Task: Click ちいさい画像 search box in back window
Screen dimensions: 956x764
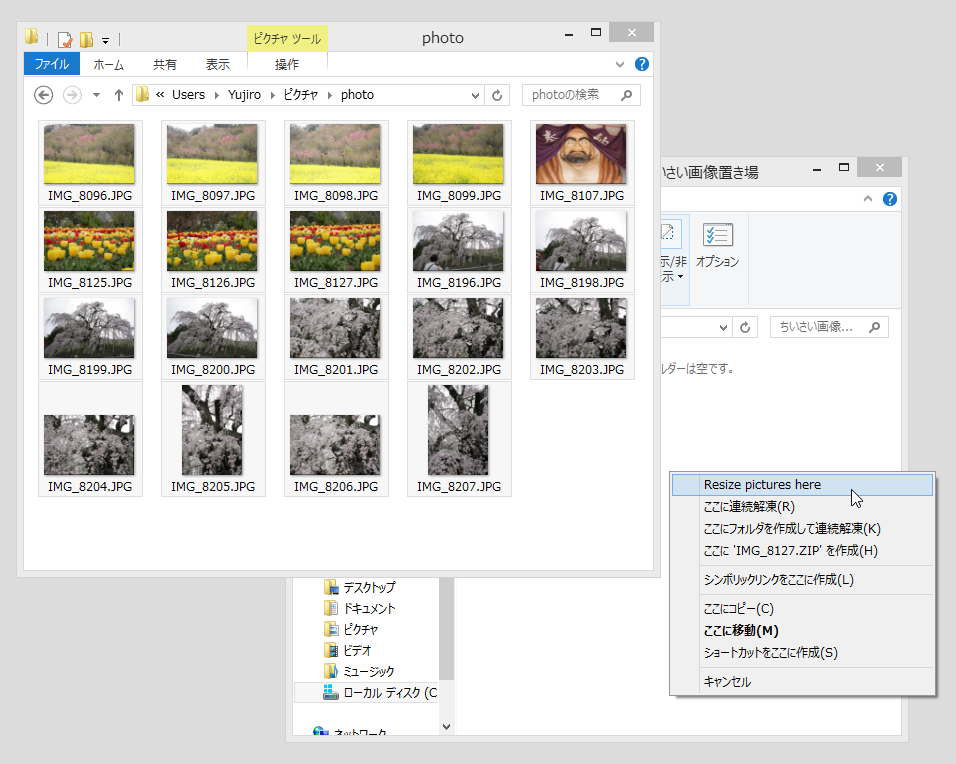Action: pyautogui.click(x=829, y=327)
